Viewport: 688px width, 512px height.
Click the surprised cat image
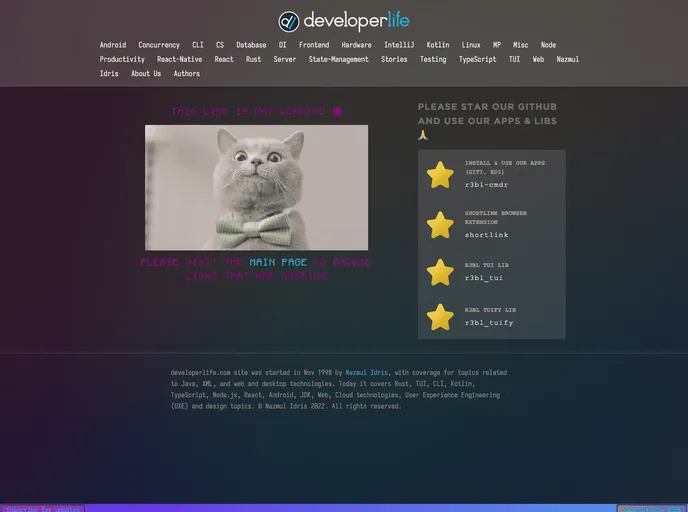point(256,187)
